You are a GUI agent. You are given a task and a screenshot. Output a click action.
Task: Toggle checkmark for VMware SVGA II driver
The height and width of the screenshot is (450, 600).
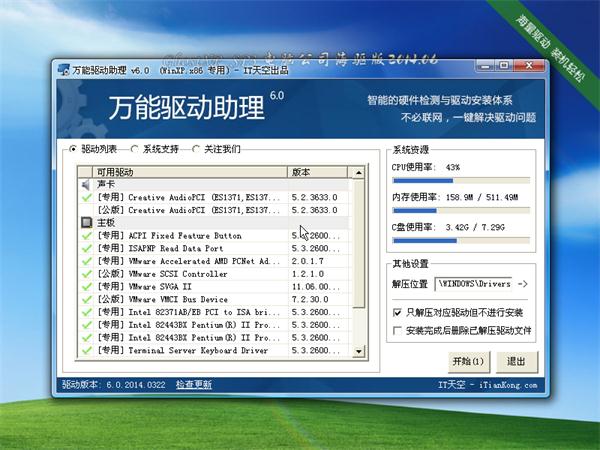[x=87, y=287]
